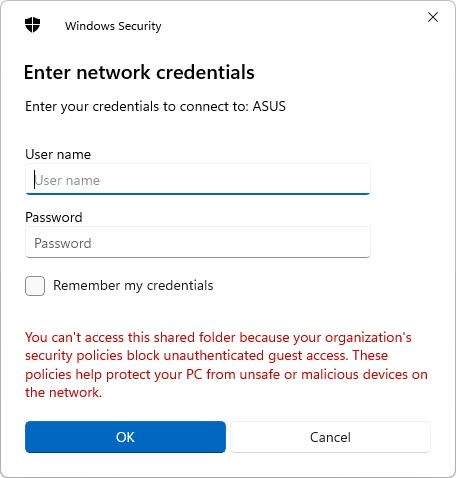Click the red guest access error message
This screenshot has height=478, width=456.
click(226, 365)
